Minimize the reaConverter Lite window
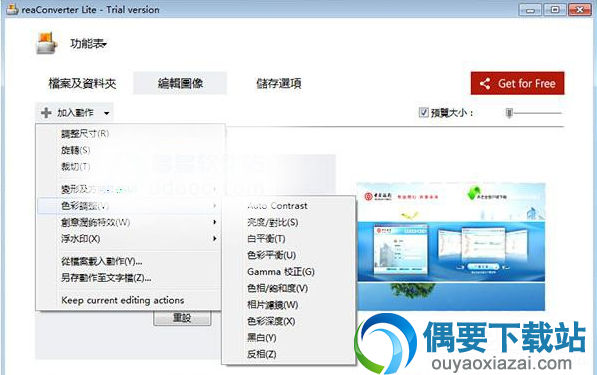The height and width of the screenshot is (375, 597). tap(530, 10)
